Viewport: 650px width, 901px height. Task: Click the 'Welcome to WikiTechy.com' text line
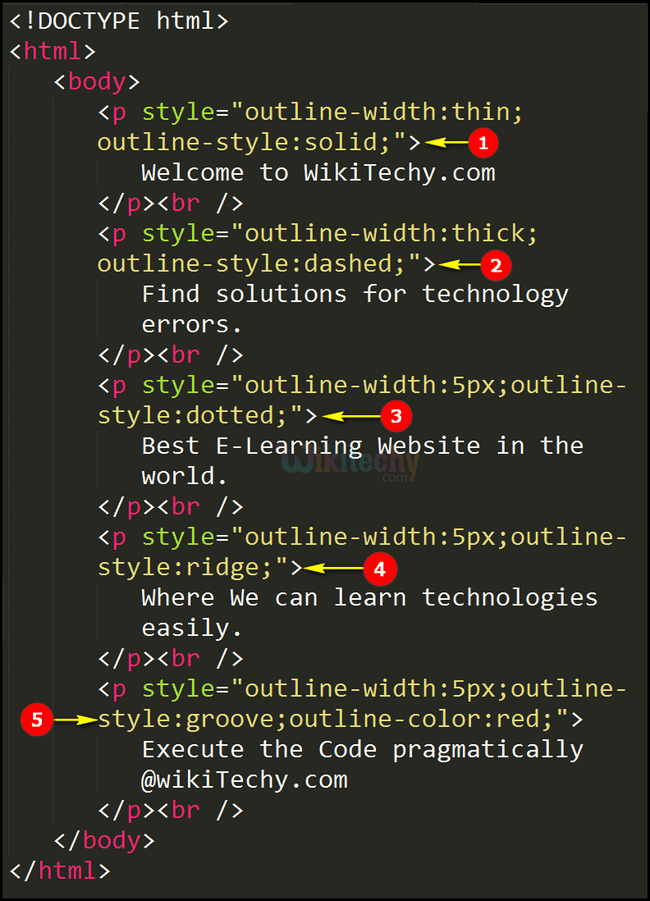pyautogui.click(x=318, y=173)
